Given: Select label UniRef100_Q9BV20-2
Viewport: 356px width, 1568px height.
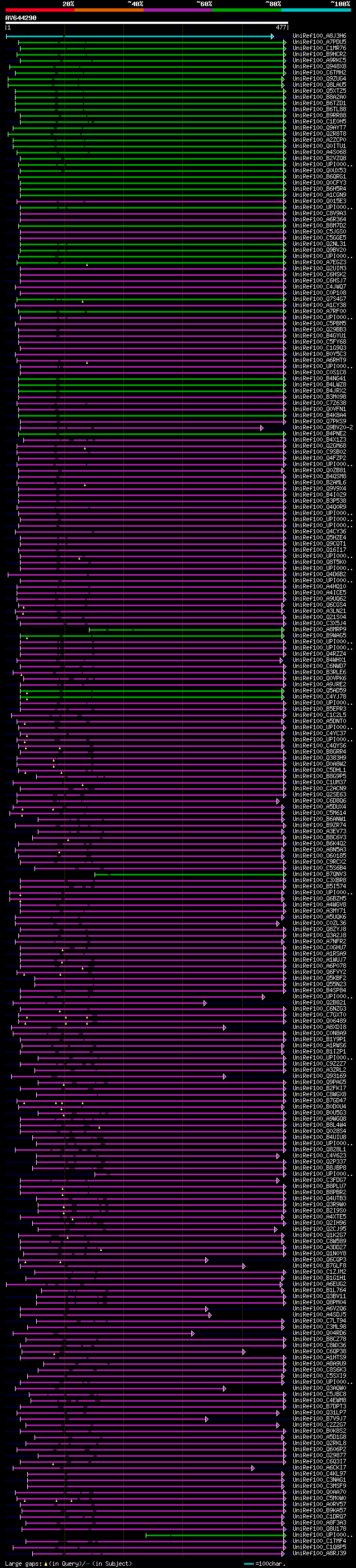Looking at the screenshot, I should tap(323, 427).
